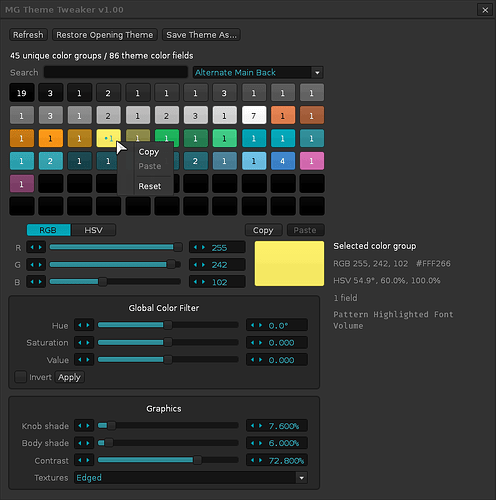Click the G channel slider
The image size is (496, 500).
coord(116,264)
